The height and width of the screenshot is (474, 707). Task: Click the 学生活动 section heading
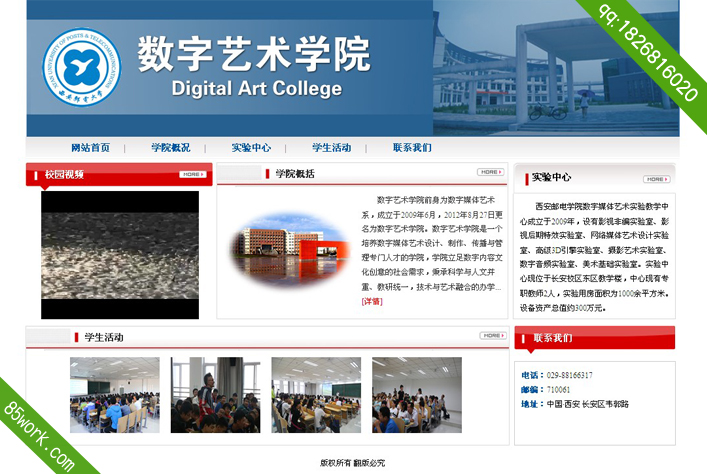tap(104, 337)
